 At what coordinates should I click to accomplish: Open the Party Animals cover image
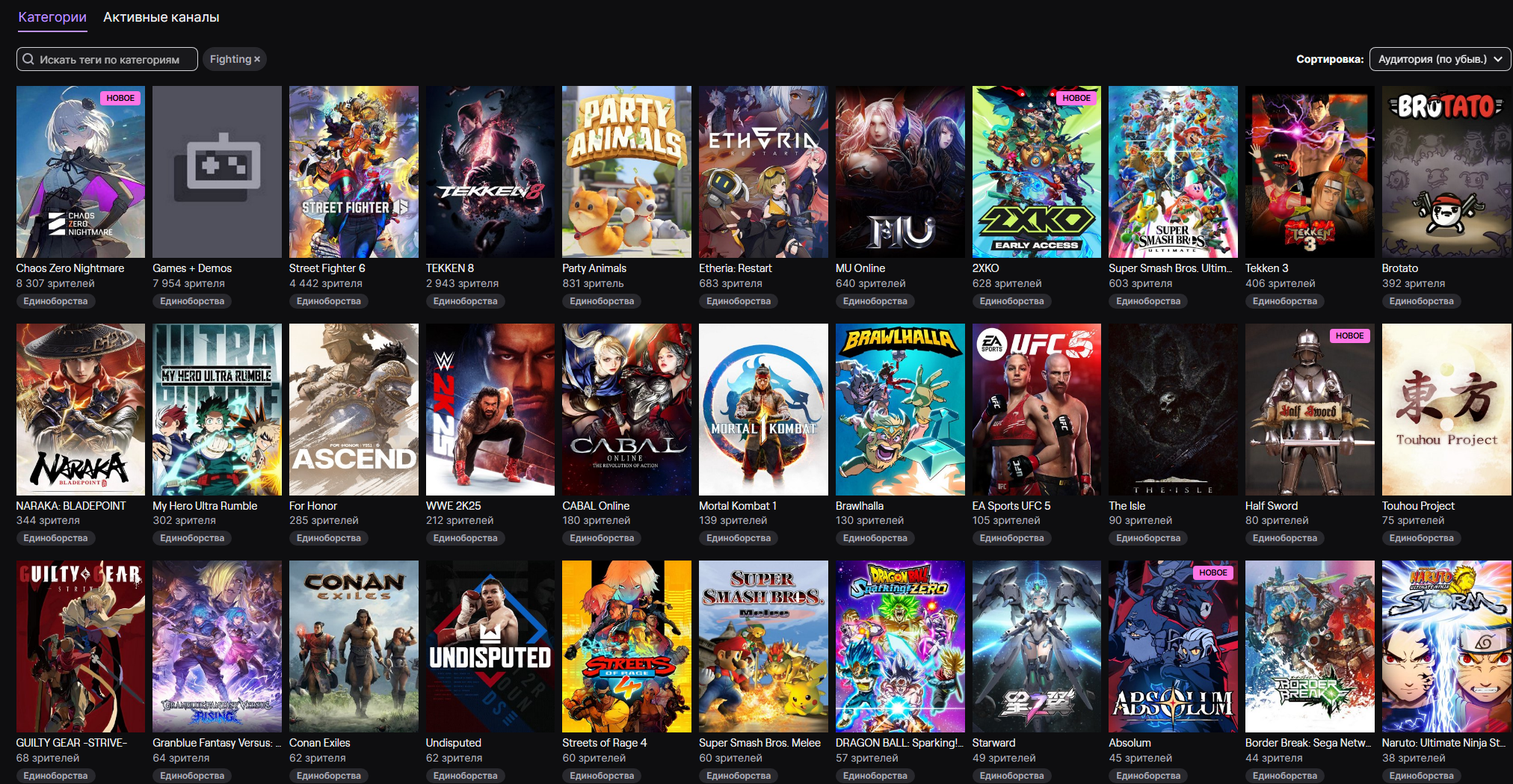[626, 172]
